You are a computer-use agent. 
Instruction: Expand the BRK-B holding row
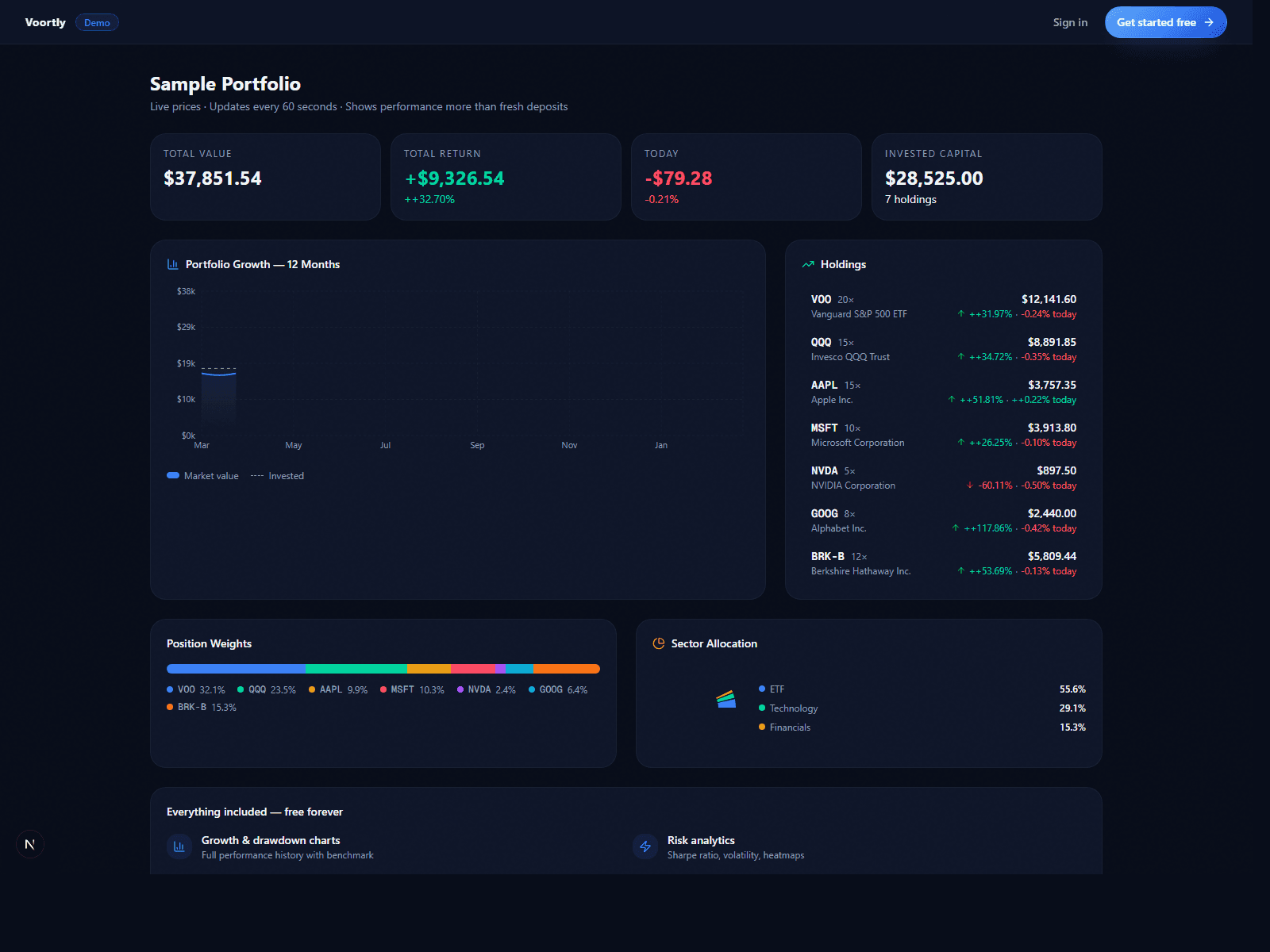[943, 562]
